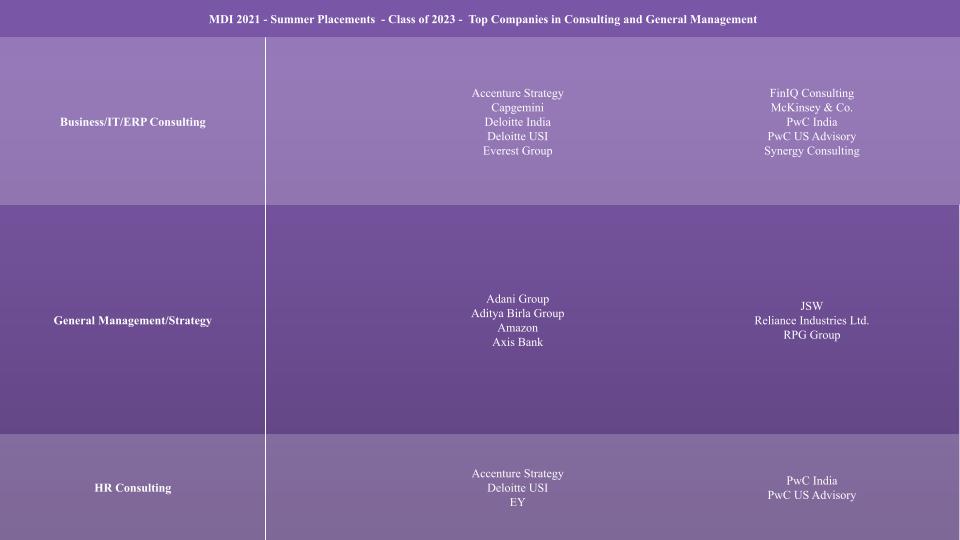Click PwC India in HR Consulting row

[x=812, y=481]
